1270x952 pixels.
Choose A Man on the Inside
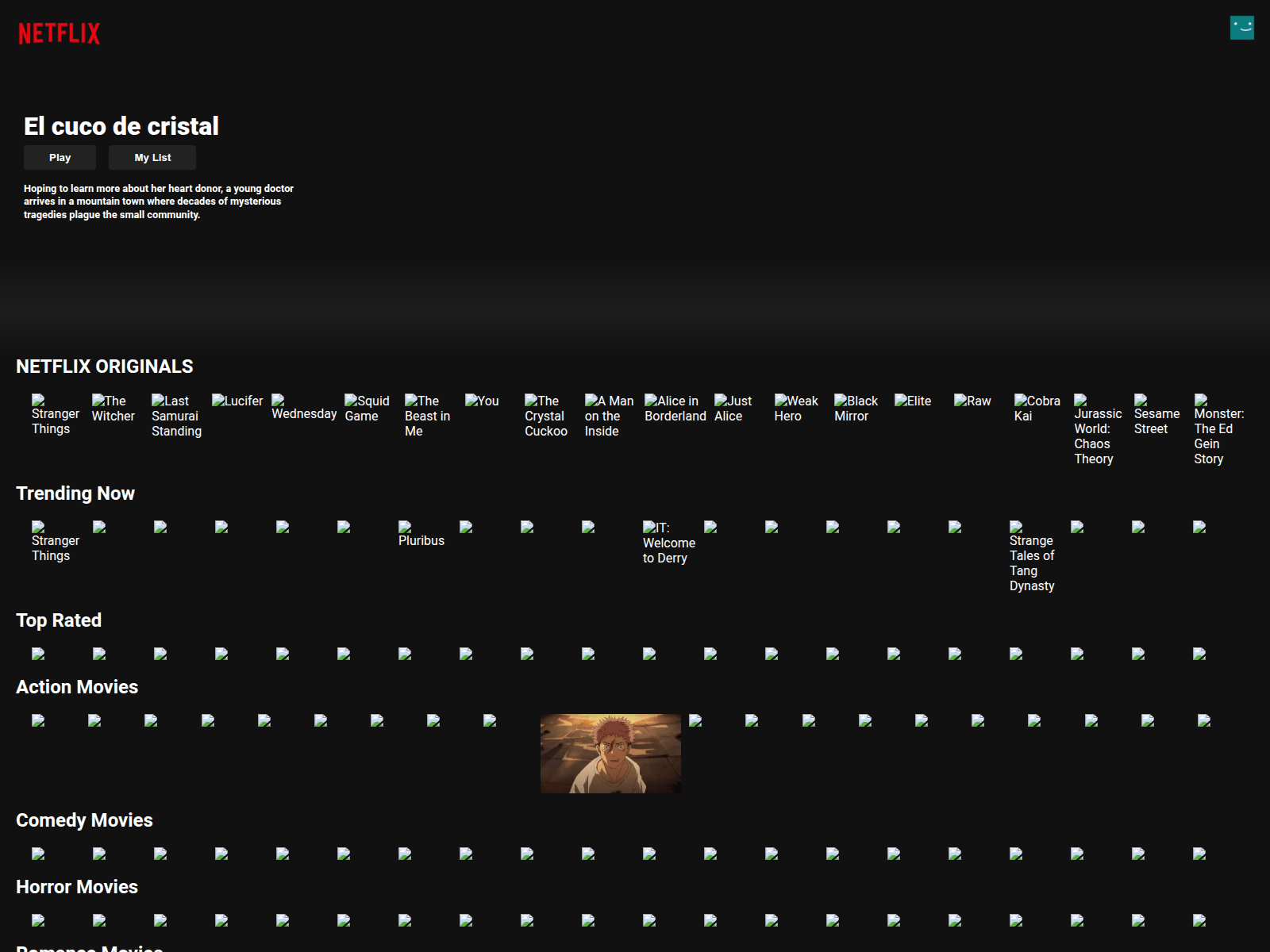(610, 416)
